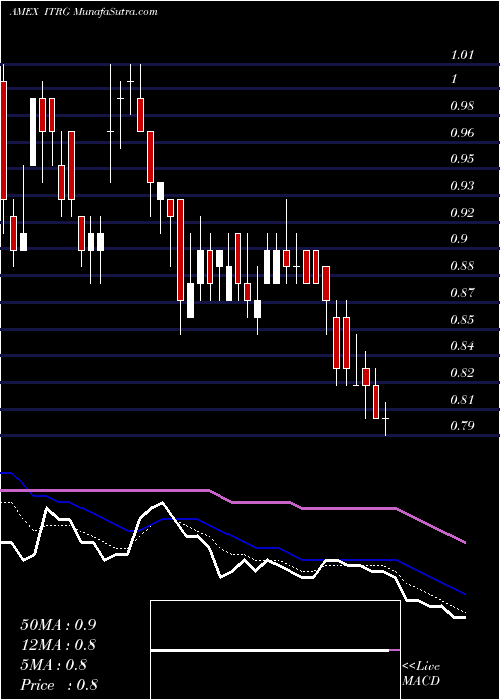This screenshot has height=700, width=500.
Task: Click the '50MA : 0.9' reading
Action: [58, 625]
